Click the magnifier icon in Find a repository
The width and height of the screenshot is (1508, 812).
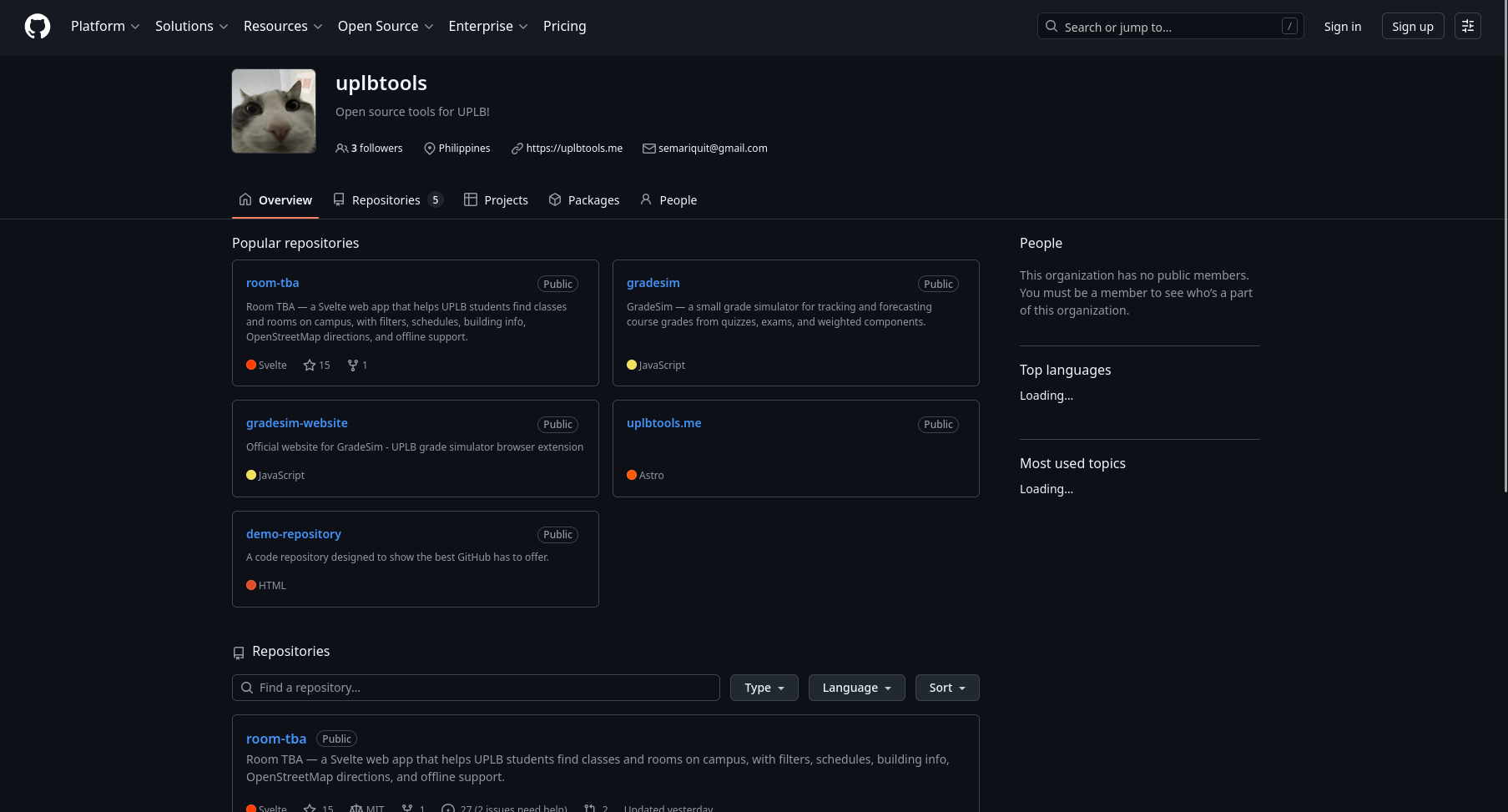(247, 688)
